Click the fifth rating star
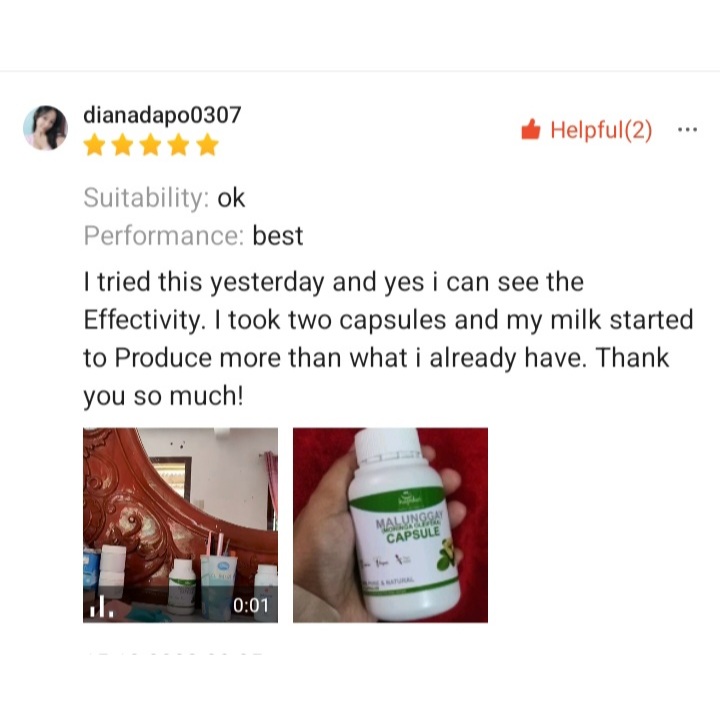The width and height of the screenshot is (720, 720). pos(208,145)
